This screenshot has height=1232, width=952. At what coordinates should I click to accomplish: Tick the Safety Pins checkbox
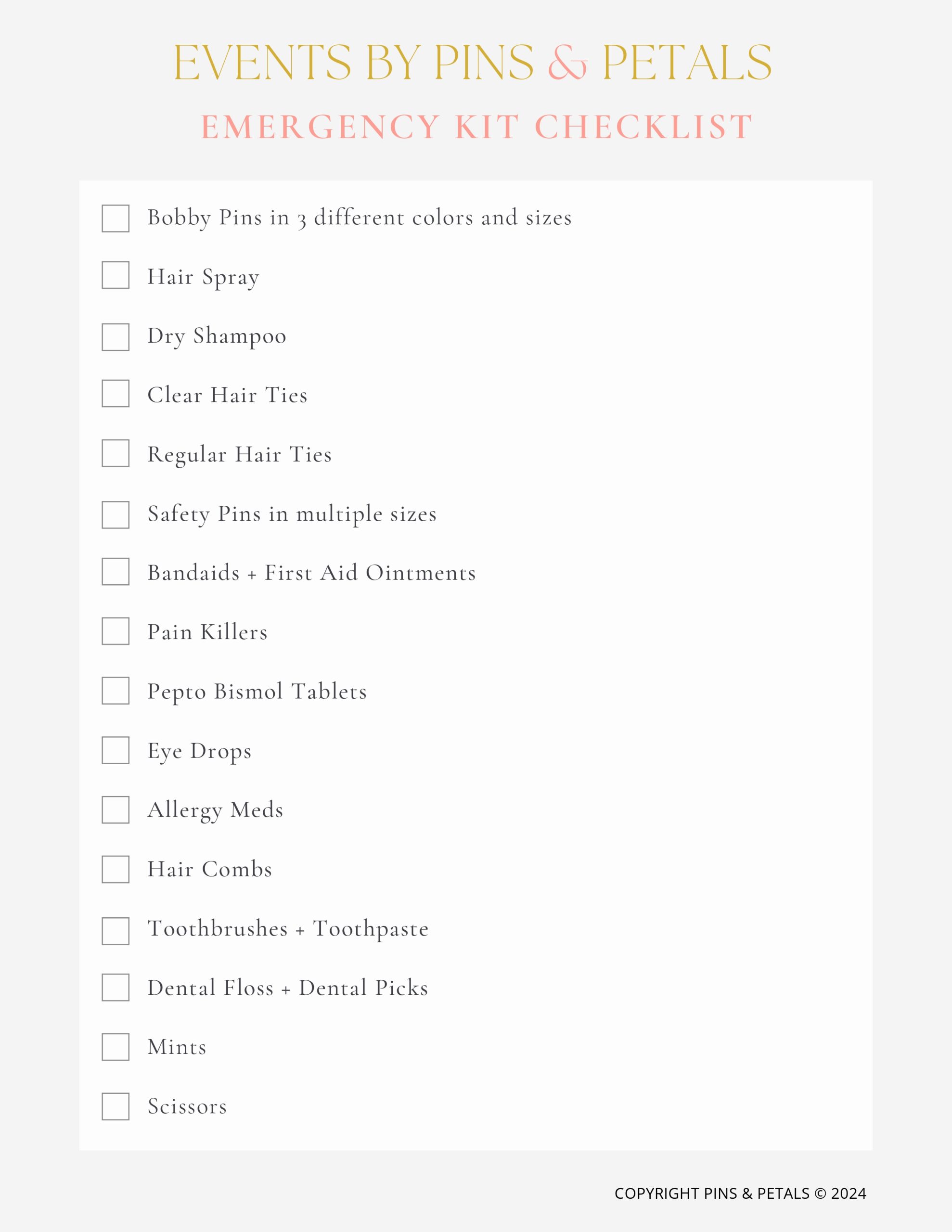coord(115,514)
